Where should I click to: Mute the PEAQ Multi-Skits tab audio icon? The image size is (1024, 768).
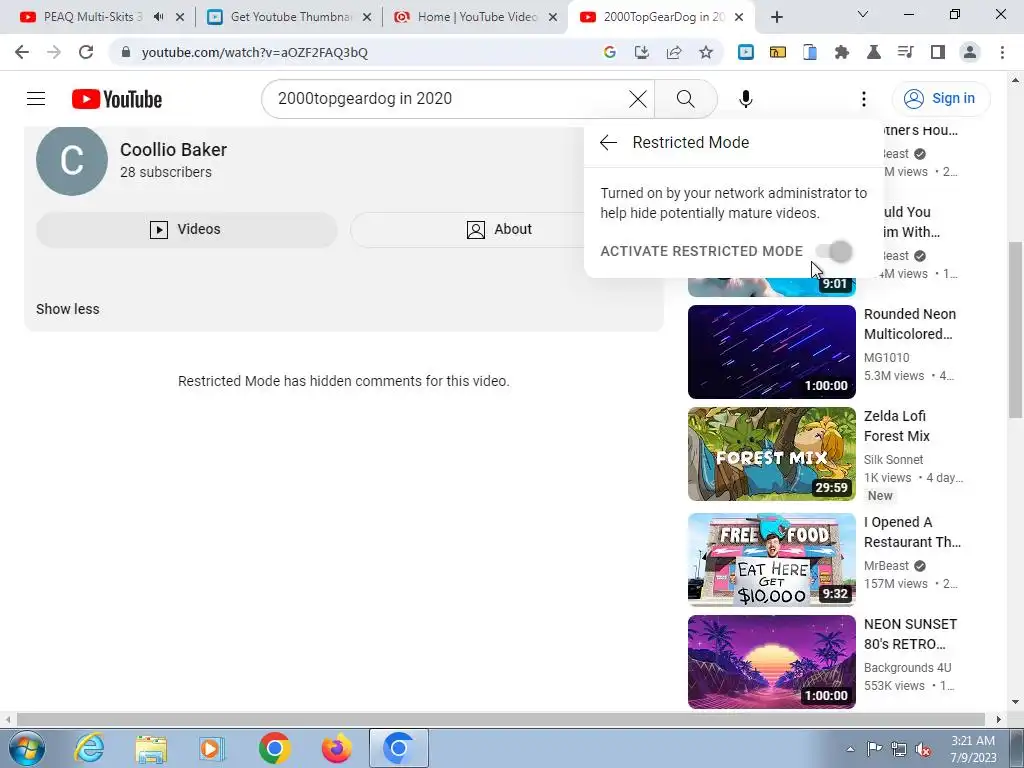159,17
